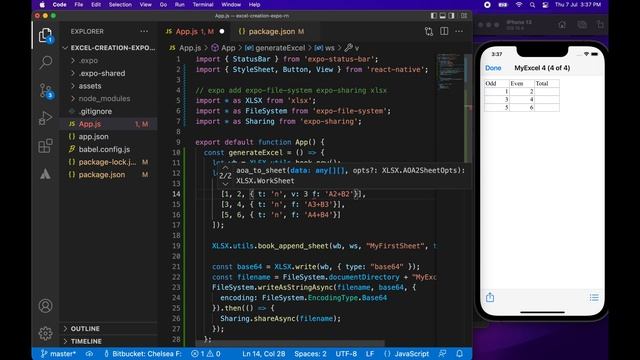Viewport: 640px width, 360px height.
Task: Click Spaces: 2 indentation setting
Action: (310, 354)
